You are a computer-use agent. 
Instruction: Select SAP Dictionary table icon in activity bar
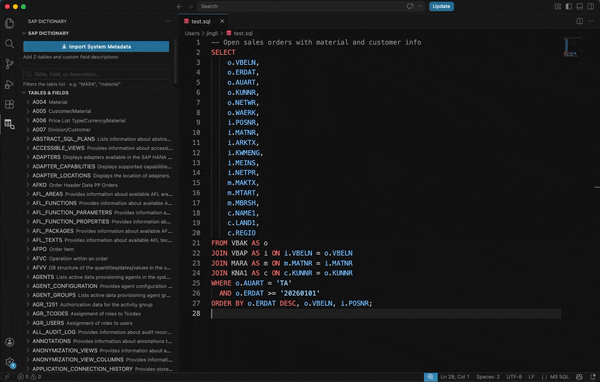[x=10, y=124]
